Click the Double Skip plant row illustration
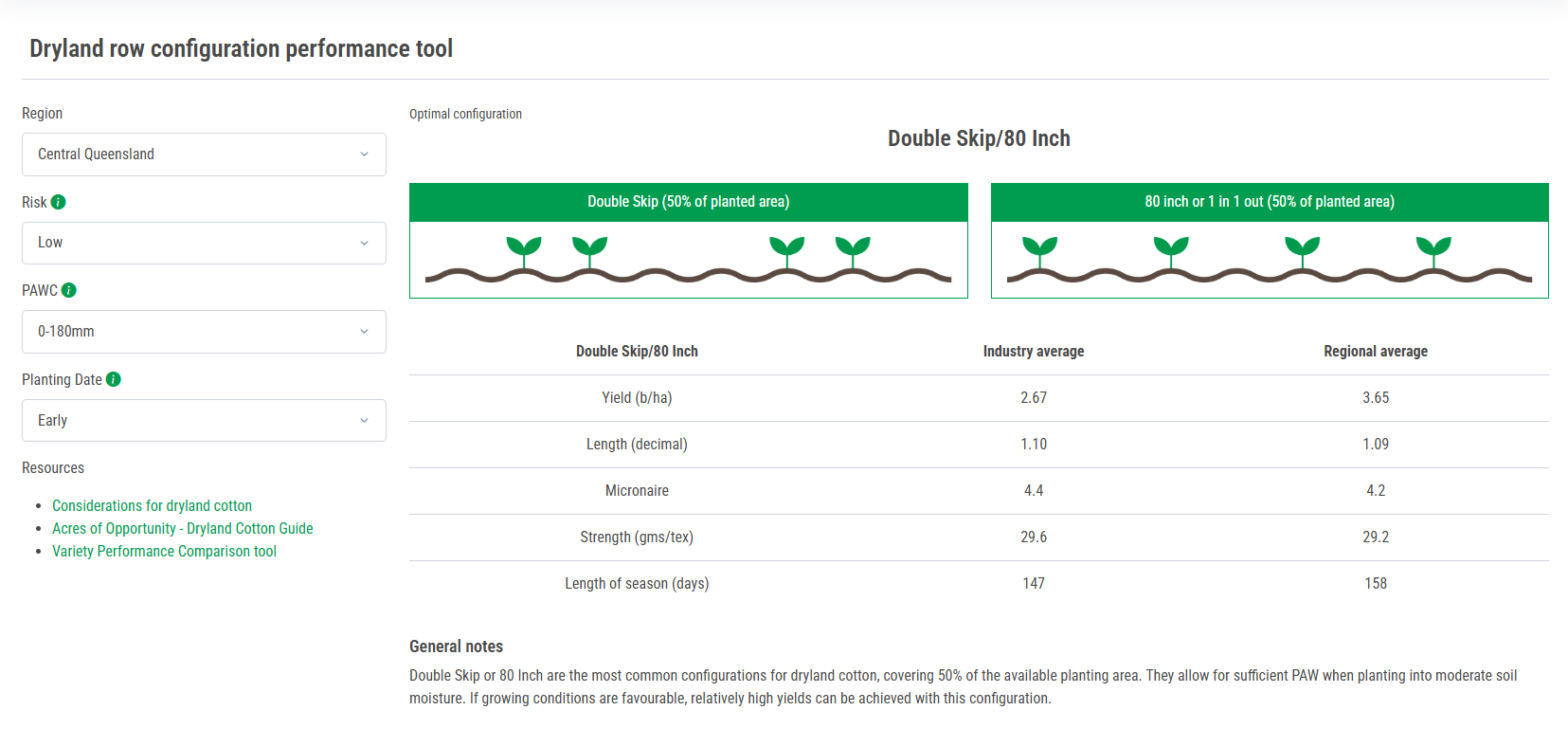Viewport: 1568px width, 747px height. (x=688, y=260)
